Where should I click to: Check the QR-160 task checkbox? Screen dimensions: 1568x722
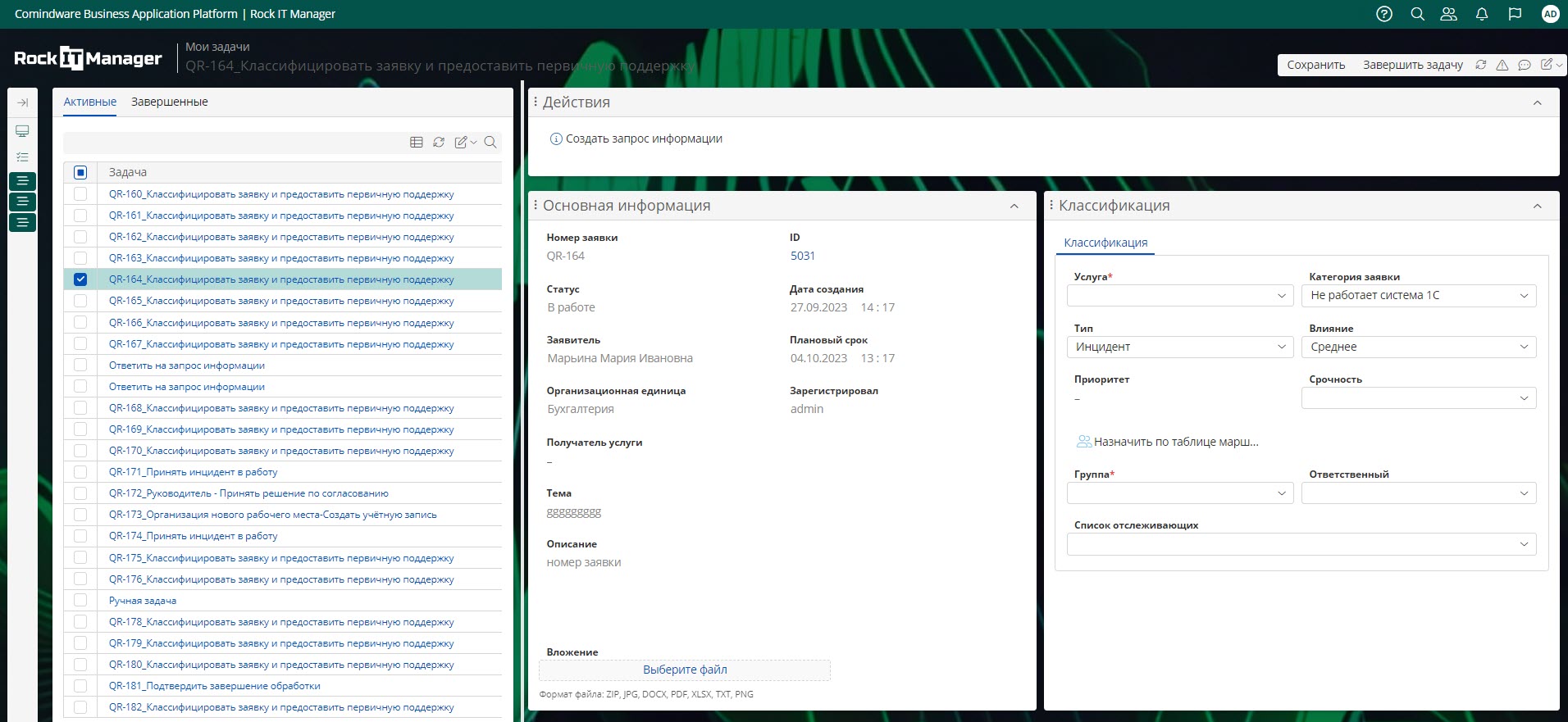[80, 193]
